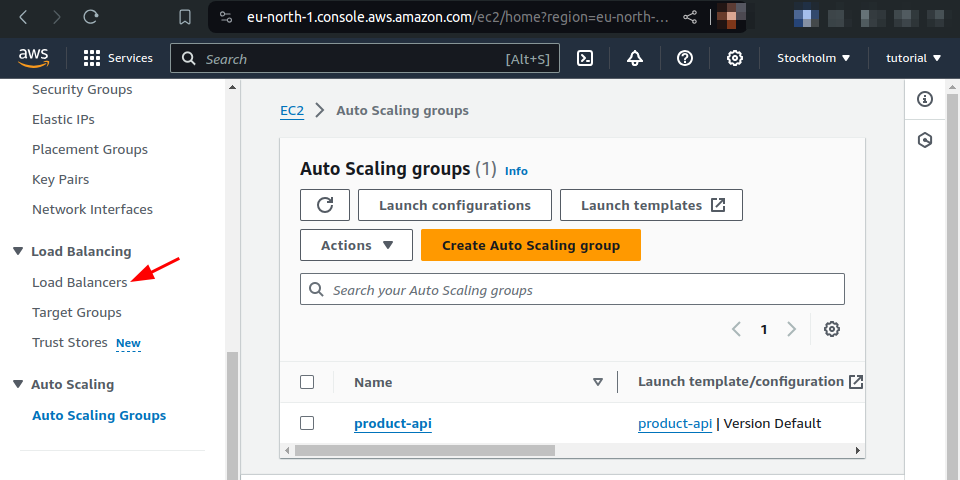960x480 pixels.
Task: Click the table horizontal scrollbar thumb
Action: click(424, 451)
